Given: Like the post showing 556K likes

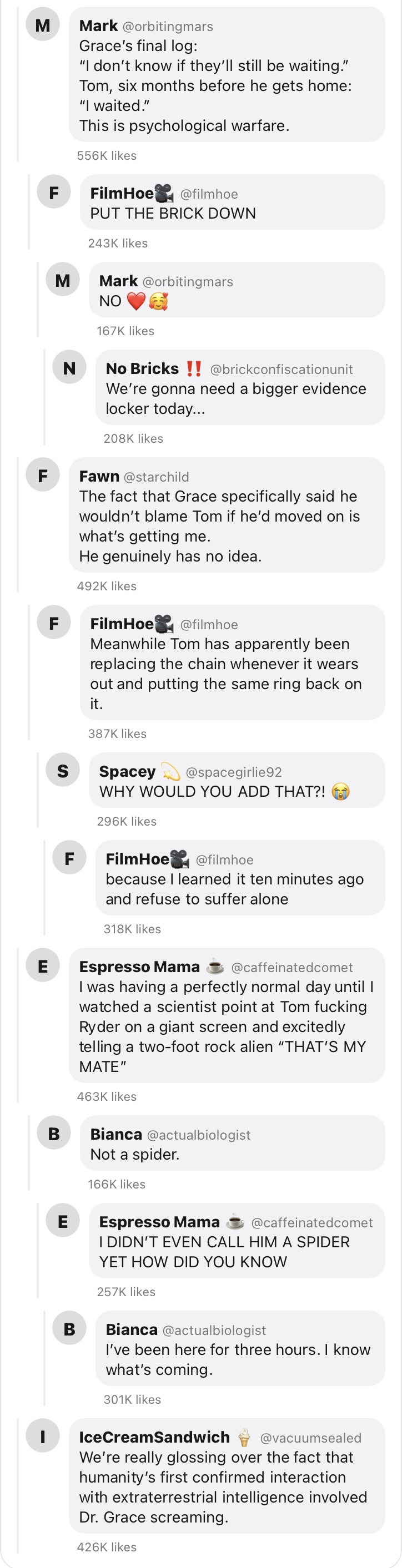Looking at the screenshot, I should tap(107, 156).
